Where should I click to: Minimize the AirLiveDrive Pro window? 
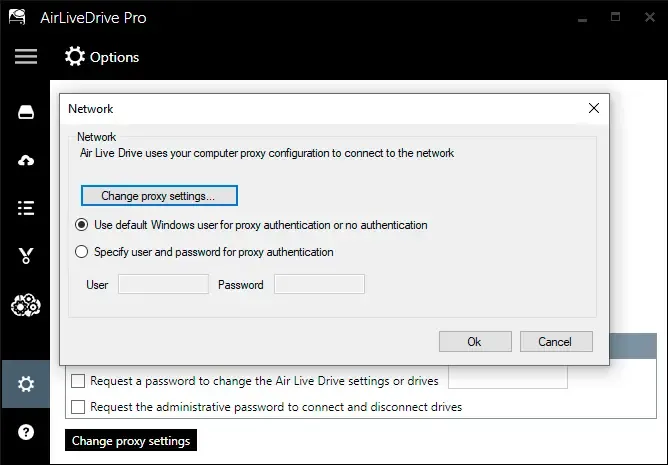click(x=582, y=18)
